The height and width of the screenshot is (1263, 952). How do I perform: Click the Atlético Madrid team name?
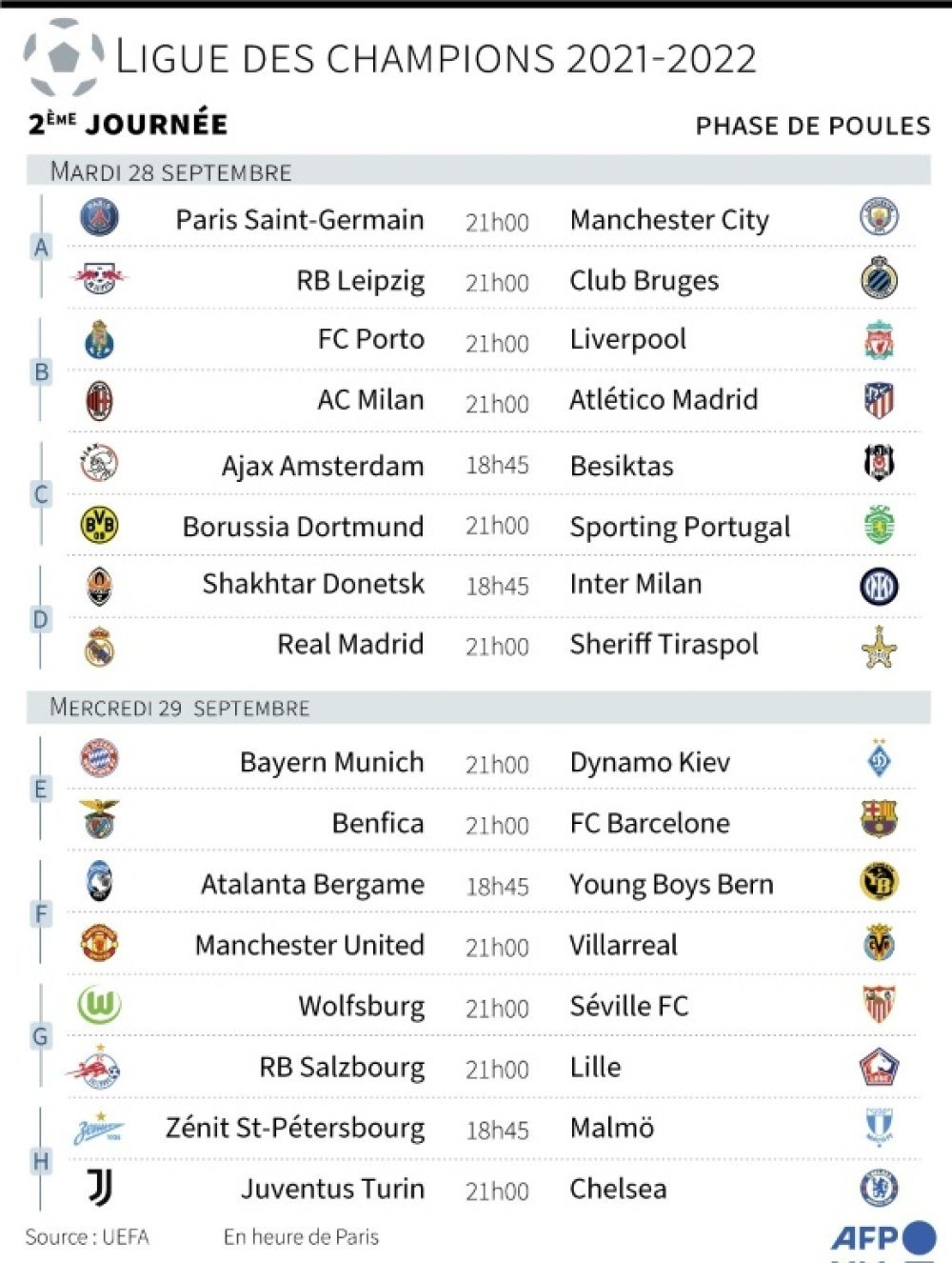(x=664, y=399)
